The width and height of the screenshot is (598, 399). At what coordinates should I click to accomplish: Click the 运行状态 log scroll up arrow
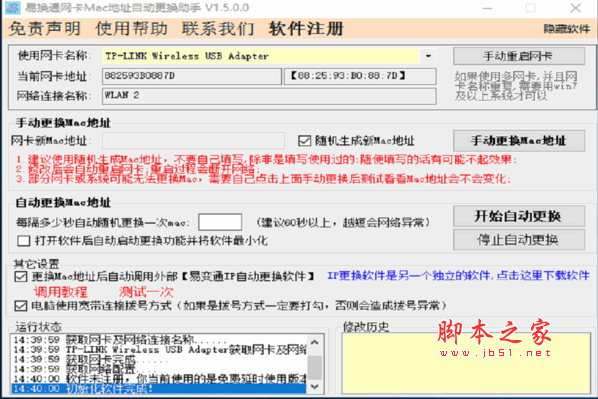click(x=315, y=342)
